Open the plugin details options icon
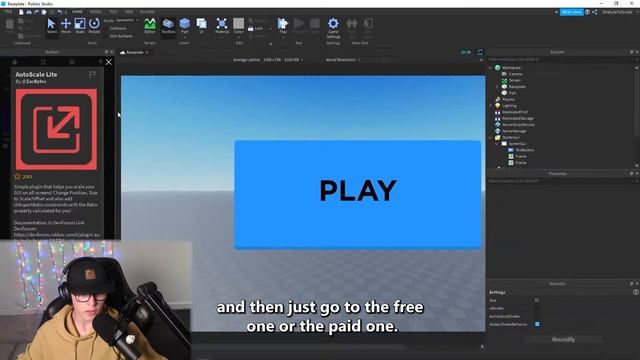The height and width of the screenshot is (360, 640). click(x=92, y=74)
